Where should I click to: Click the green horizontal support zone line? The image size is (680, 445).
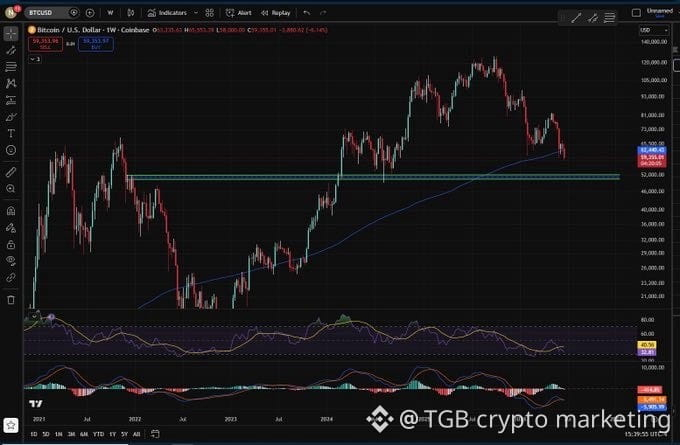tap(373, 175)
